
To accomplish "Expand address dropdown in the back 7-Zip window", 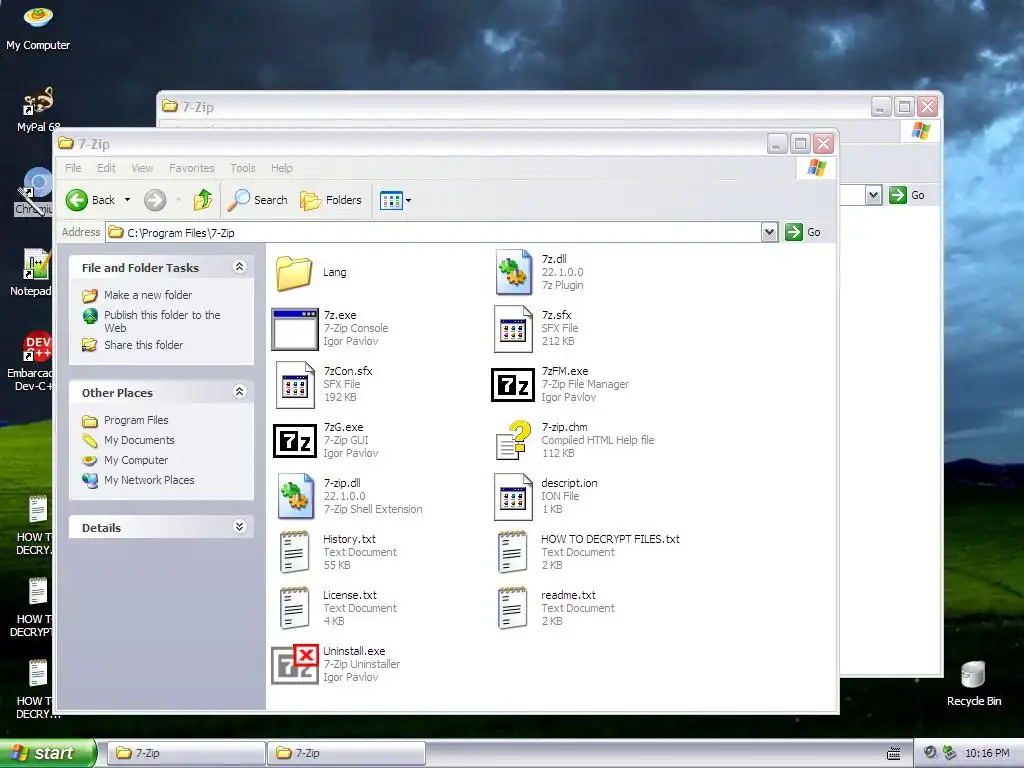I will coord(874,195).
